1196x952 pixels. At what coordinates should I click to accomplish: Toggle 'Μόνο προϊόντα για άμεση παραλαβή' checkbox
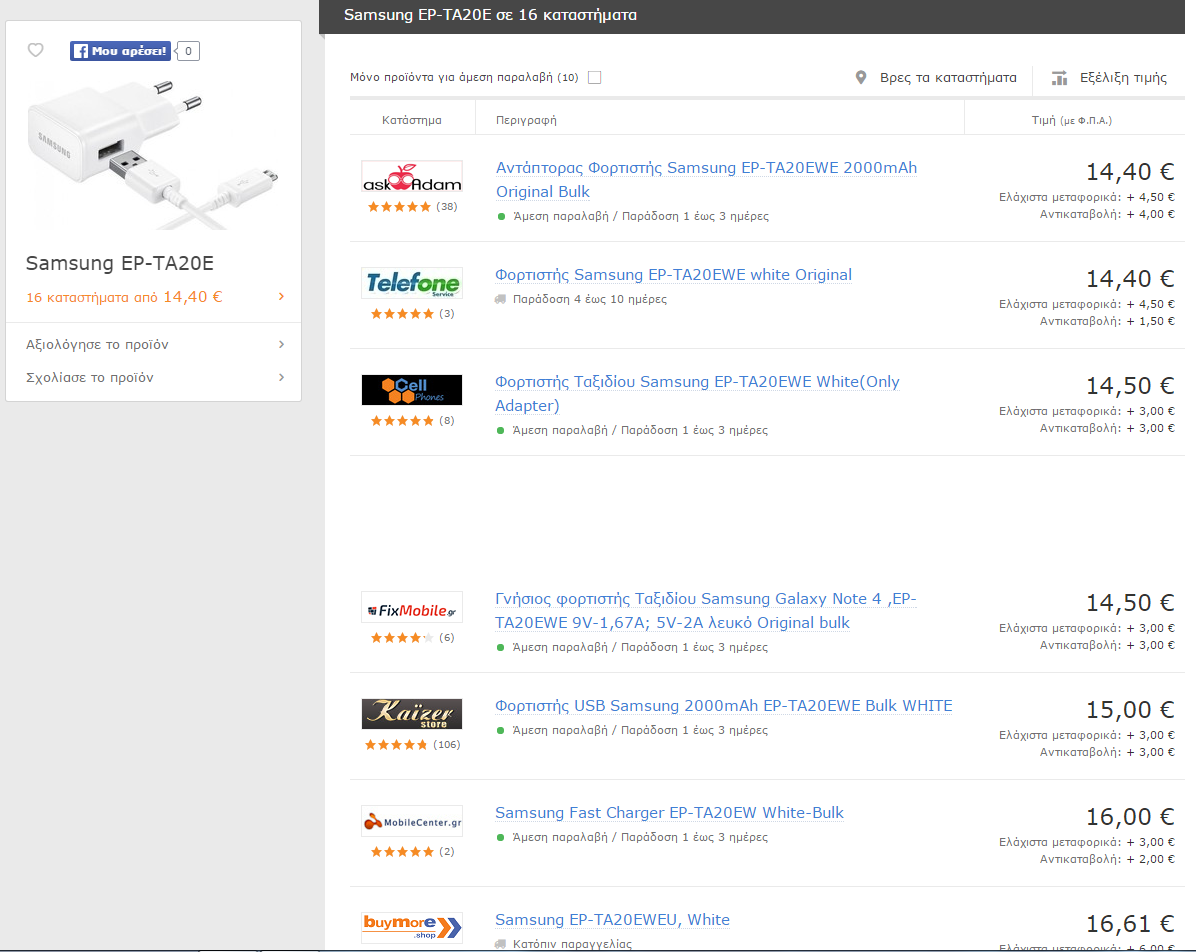click(x=595, y=77)
